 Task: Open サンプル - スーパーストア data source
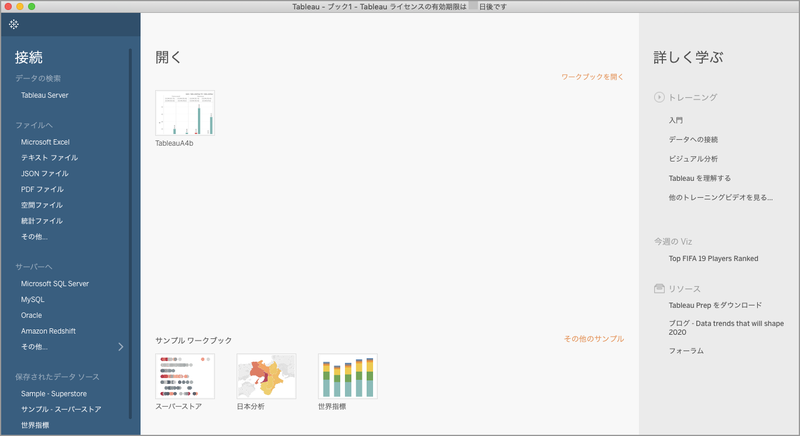click(61, 409)
